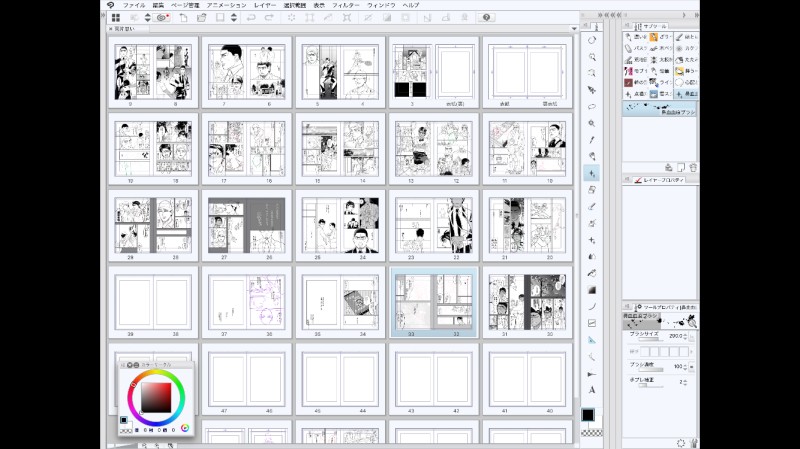800x449 pixels.
Task: Pick a color in the color wheel square
Action: pos(156,397)
